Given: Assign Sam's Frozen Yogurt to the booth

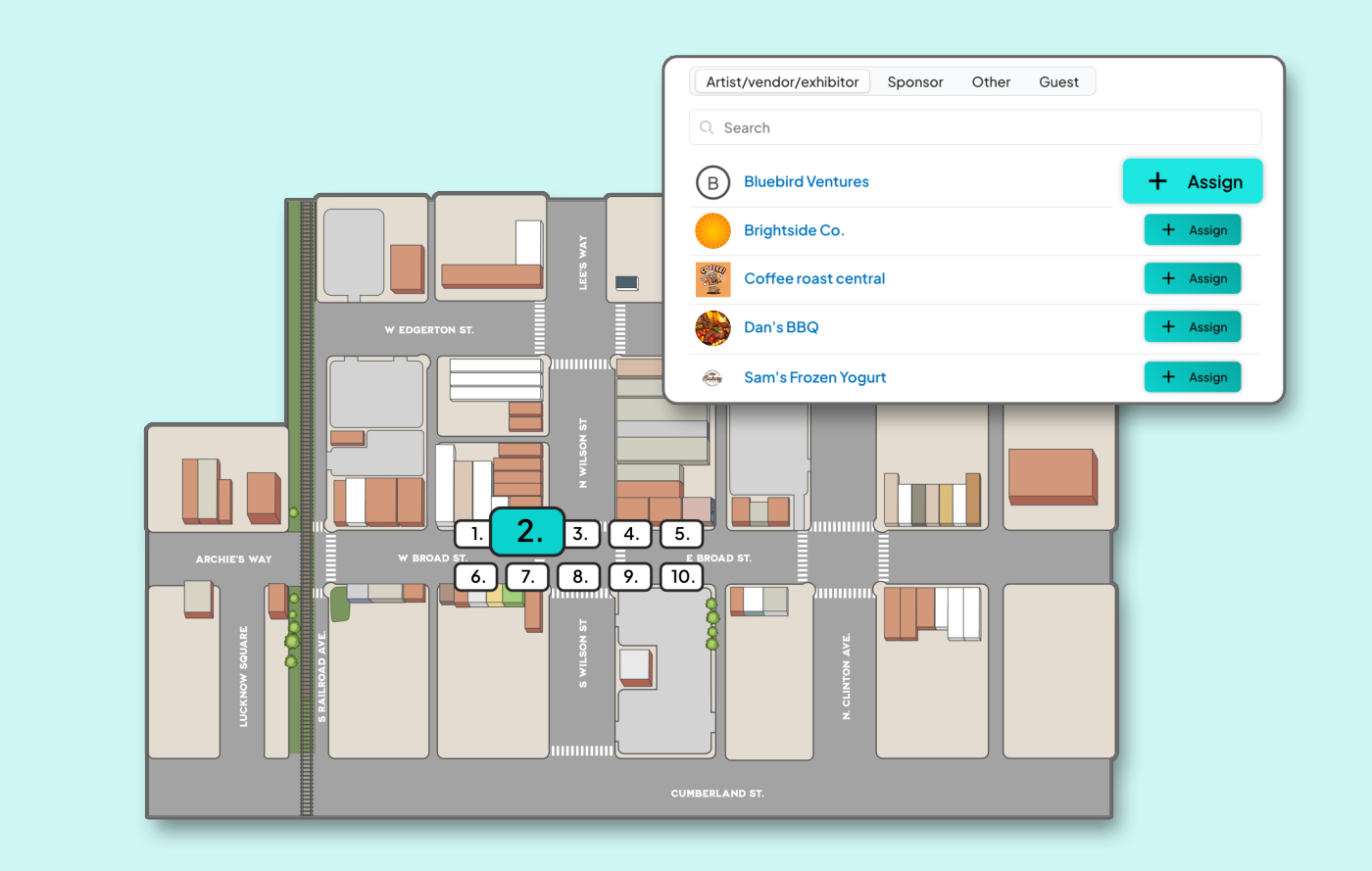Looking at the screenshot, I should (x=1193, y=377).
